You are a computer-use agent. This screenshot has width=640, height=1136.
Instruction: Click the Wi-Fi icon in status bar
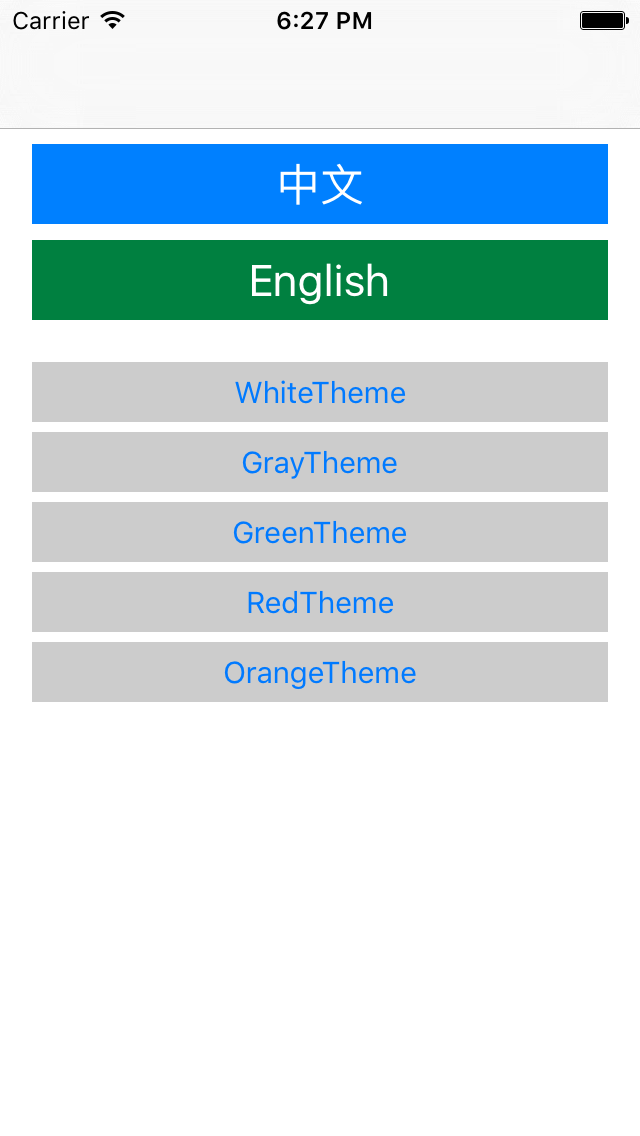click(113, 20)
